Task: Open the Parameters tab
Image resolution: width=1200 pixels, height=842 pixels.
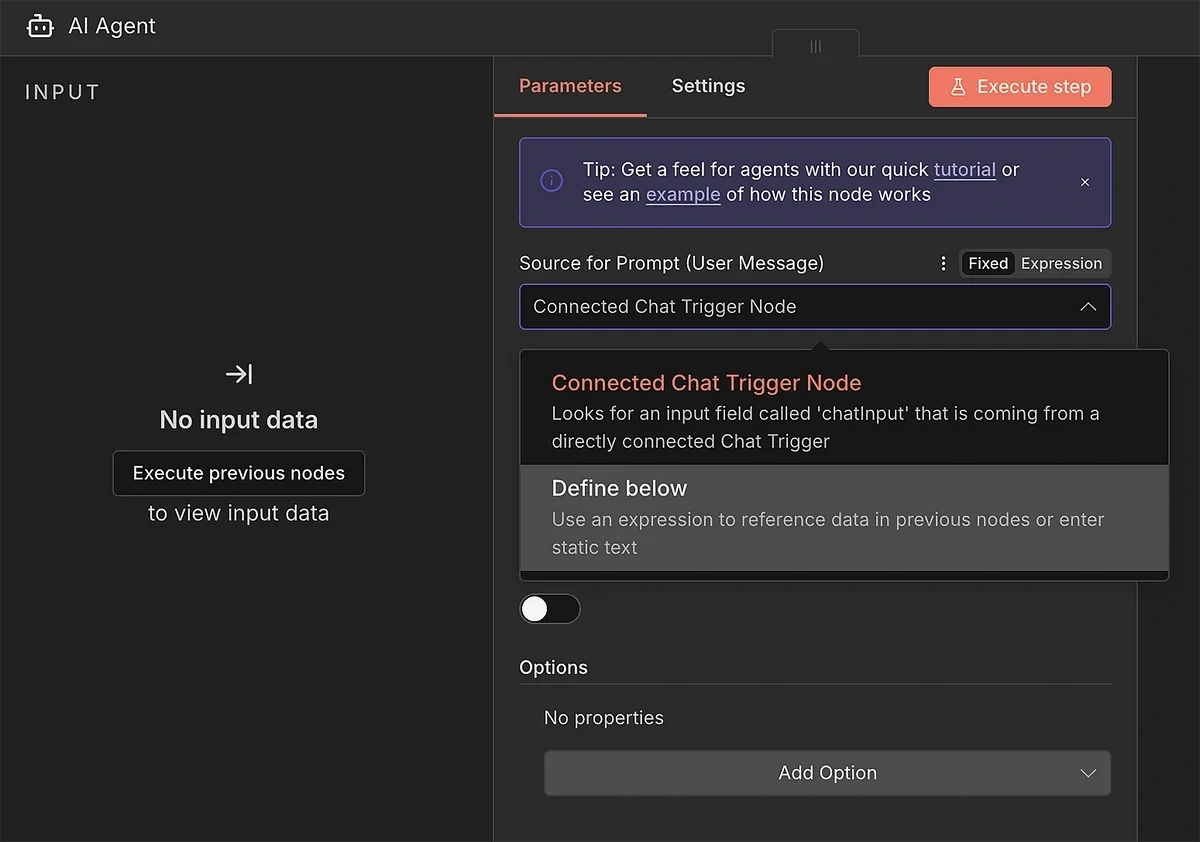Action: click(x=570, y=86)
